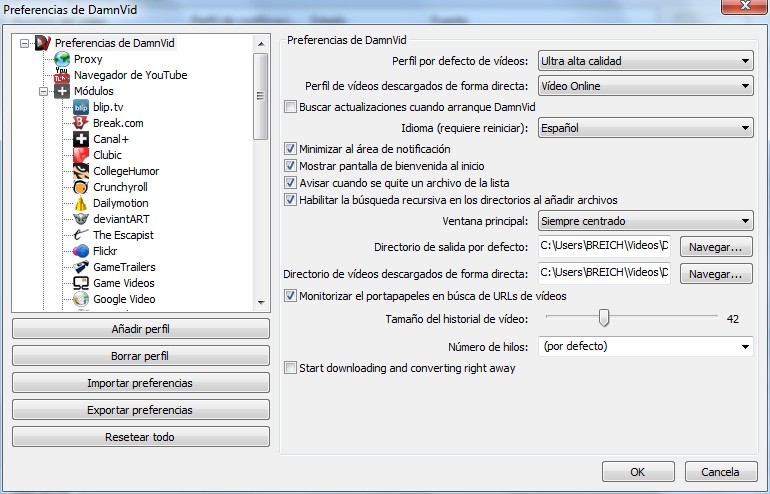Click OK to save preferences
The image size is (770, 494).
pyautogui.click(x=638, y=472)
